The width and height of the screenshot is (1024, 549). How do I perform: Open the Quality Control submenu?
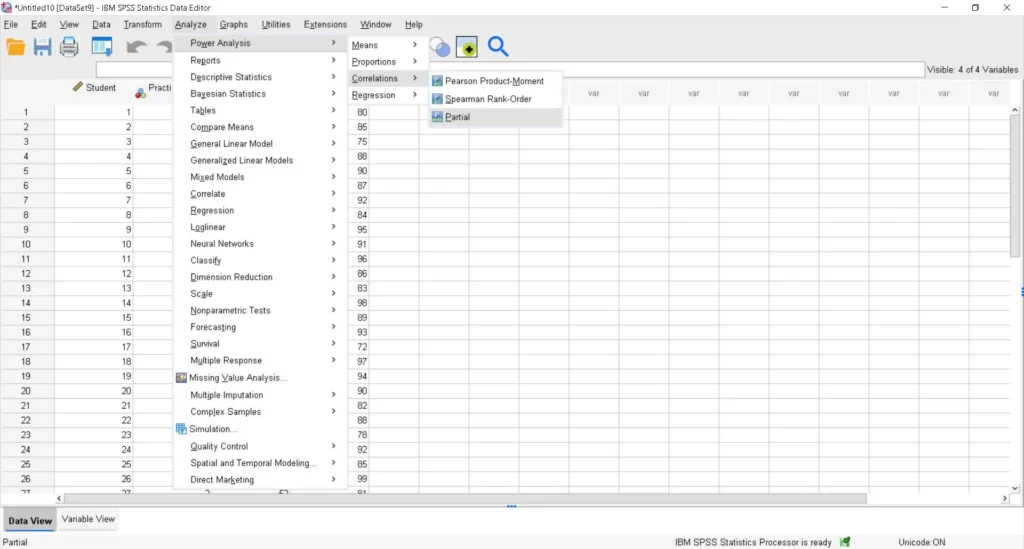259,447
